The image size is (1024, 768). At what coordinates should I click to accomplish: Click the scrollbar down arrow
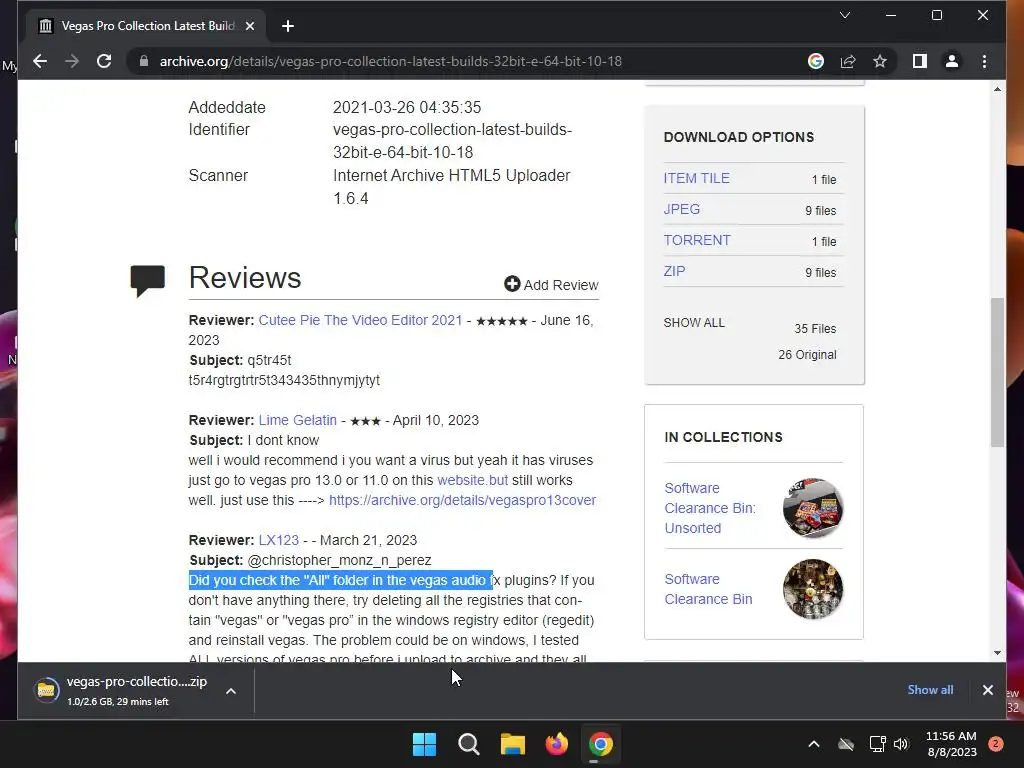click(997, 652)
